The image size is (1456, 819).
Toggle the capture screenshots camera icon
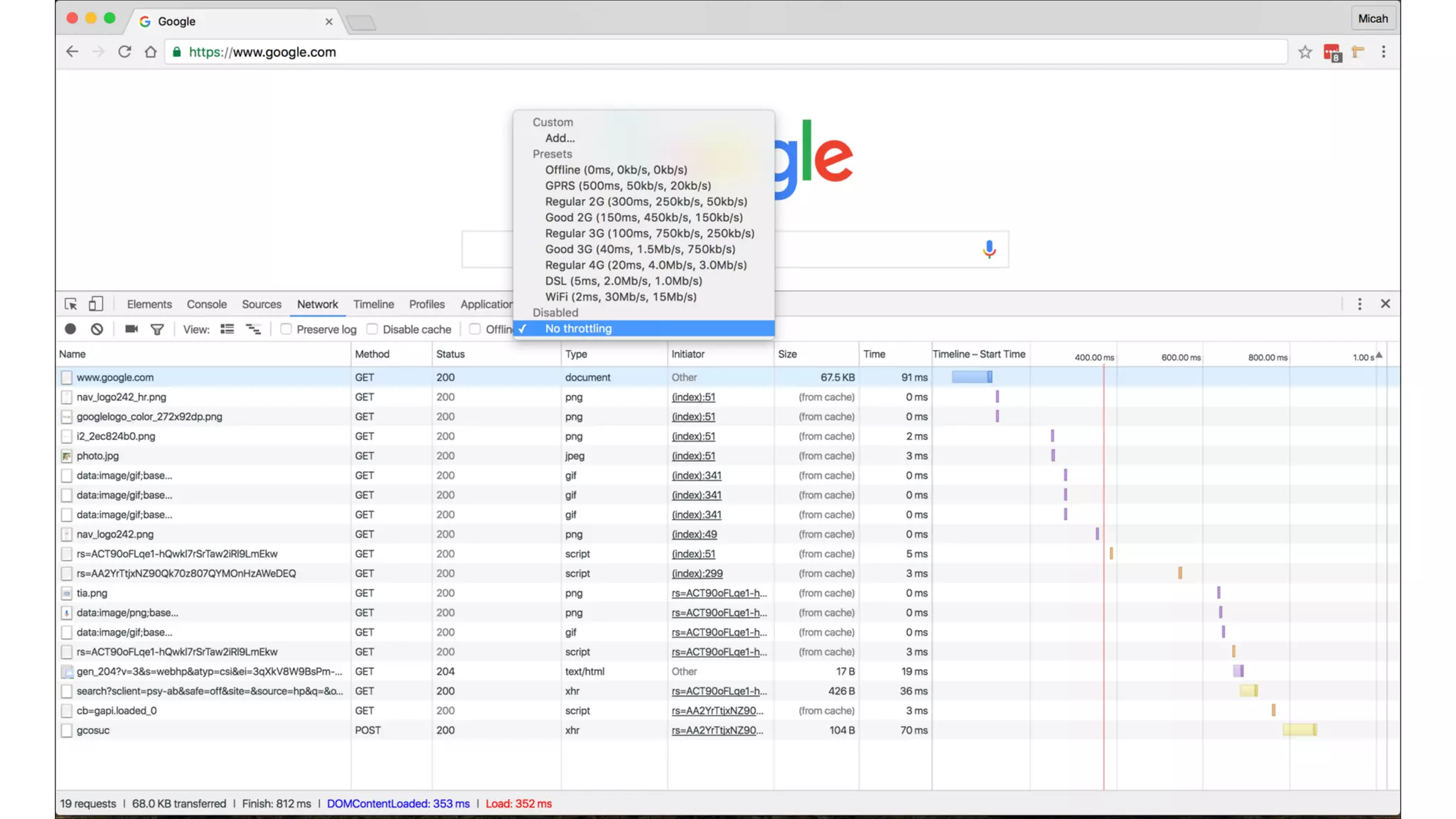click(132, 329)
